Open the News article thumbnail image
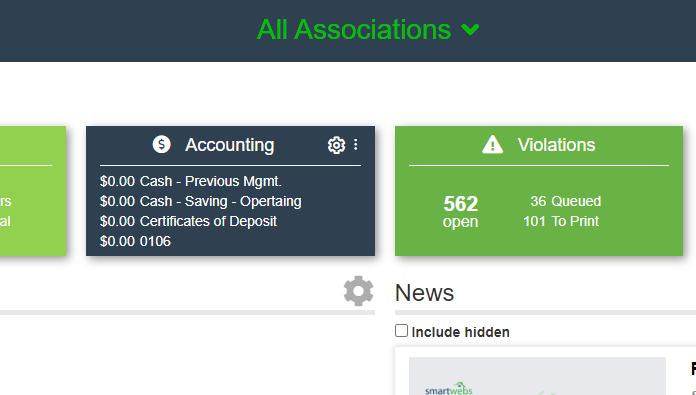This screenshot has height=395, width=696. (x=537, y=376)
